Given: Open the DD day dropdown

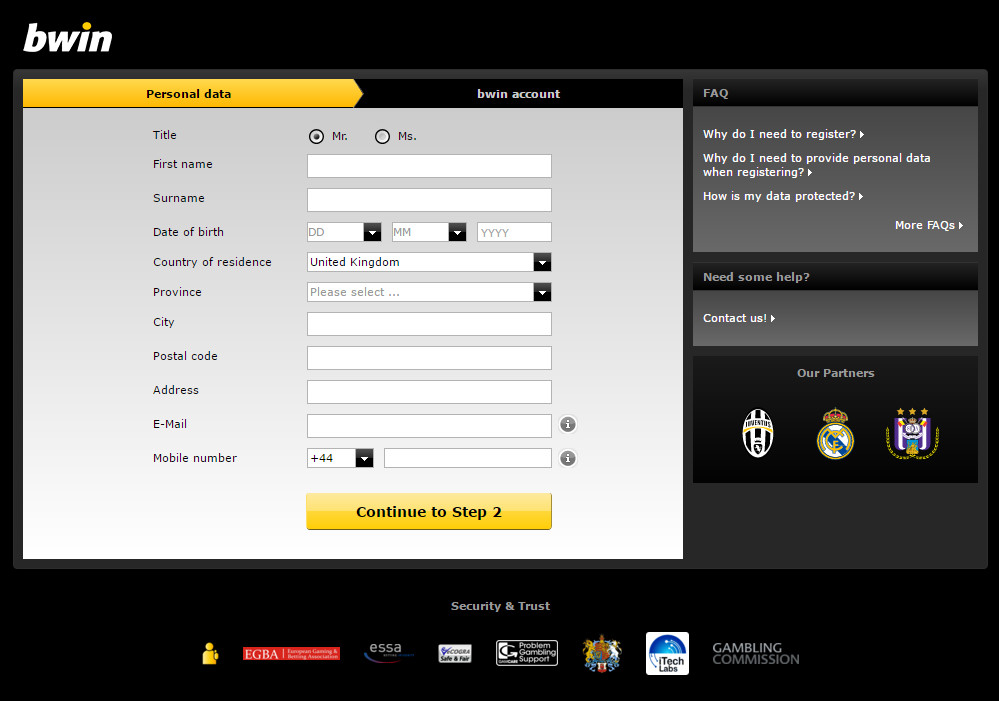Looking at the screenshot, I should (x=344, y=232).
